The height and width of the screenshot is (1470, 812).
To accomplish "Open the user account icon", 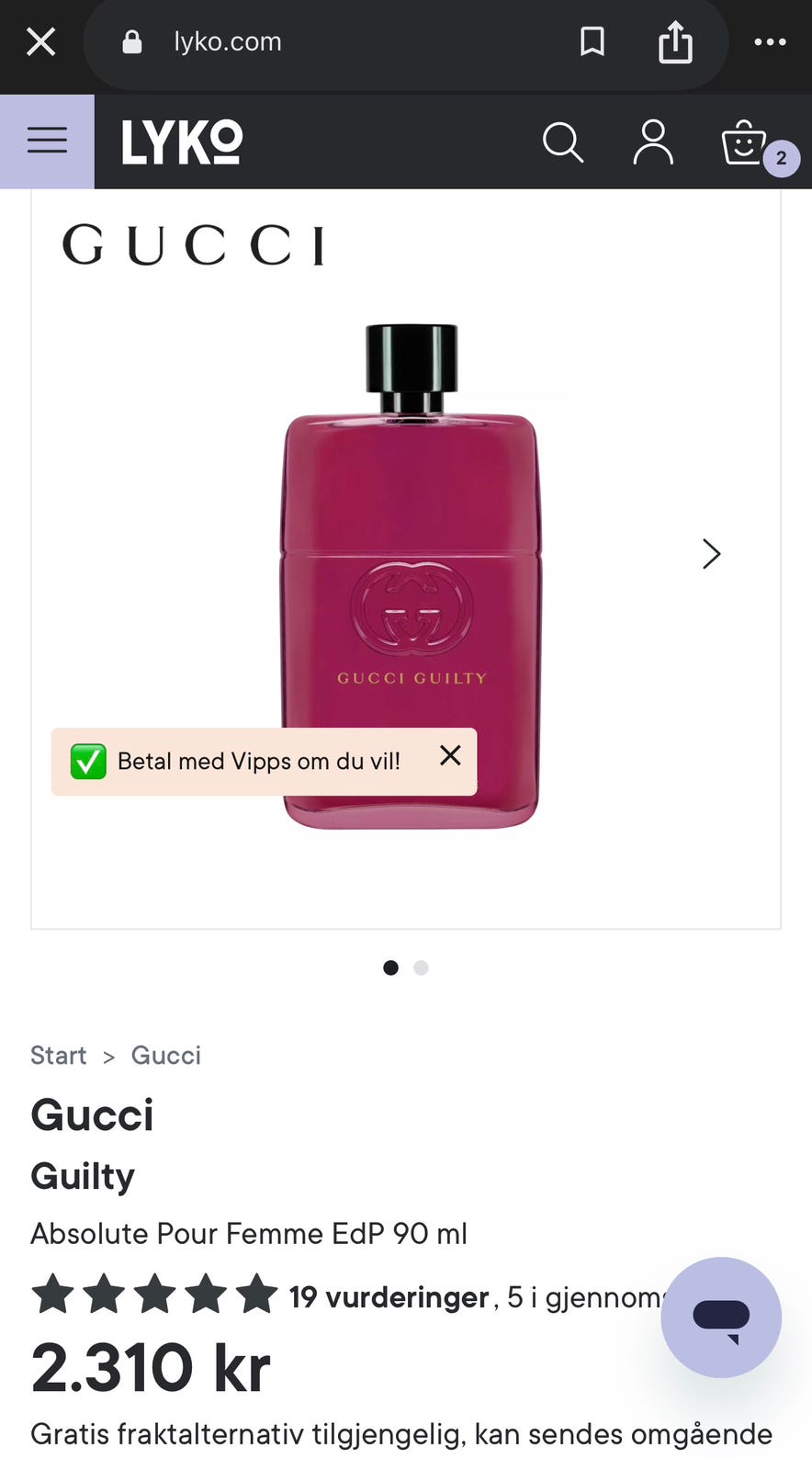I will [653, 142].
